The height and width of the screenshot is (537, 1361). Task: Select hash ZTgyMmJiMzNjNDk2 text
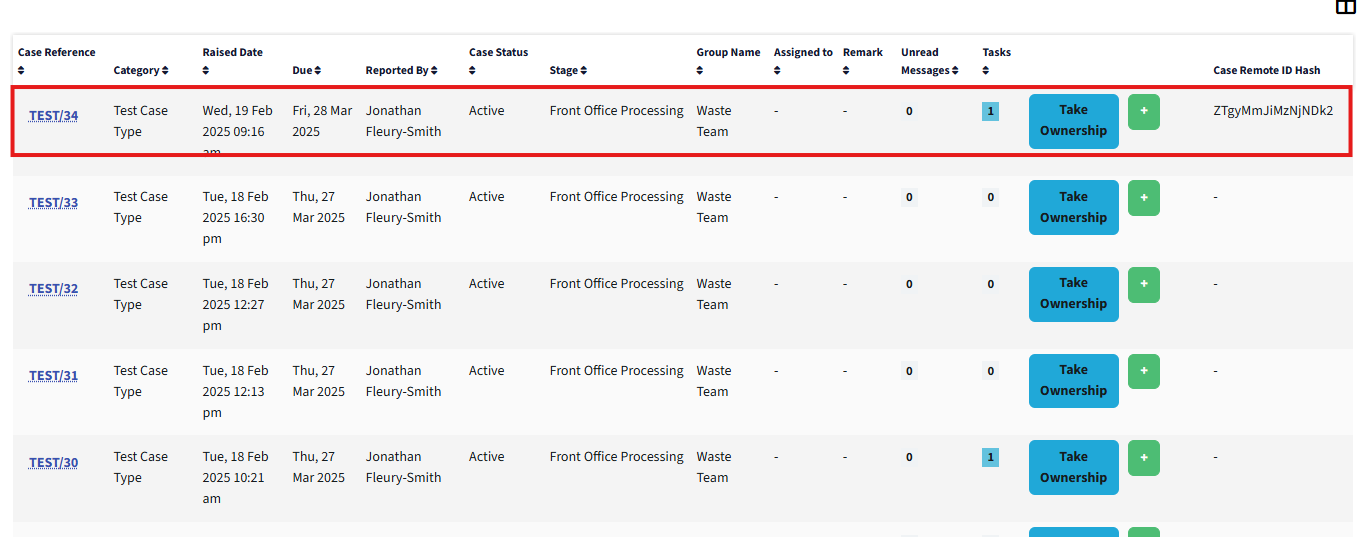tap(1273, 111)
